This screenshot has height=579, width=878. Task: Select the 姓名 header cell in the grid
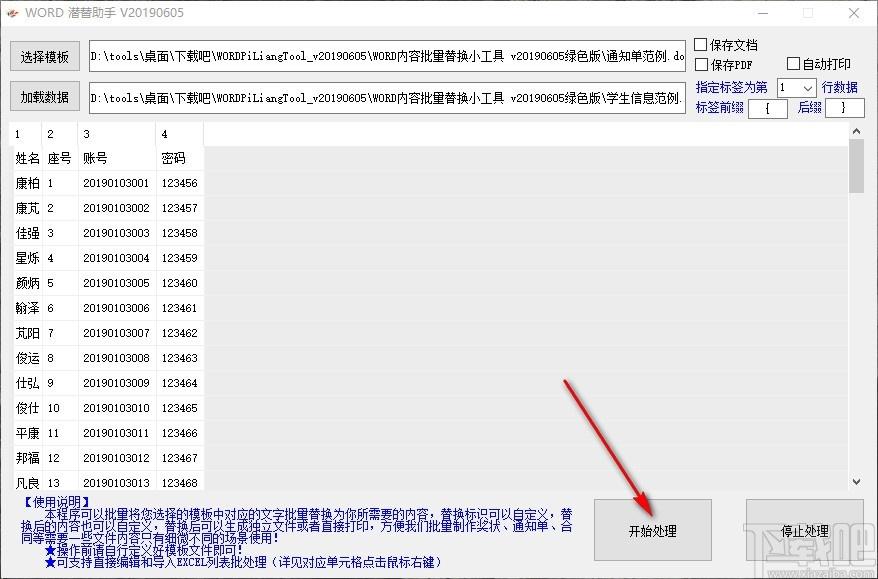point(24,158)
